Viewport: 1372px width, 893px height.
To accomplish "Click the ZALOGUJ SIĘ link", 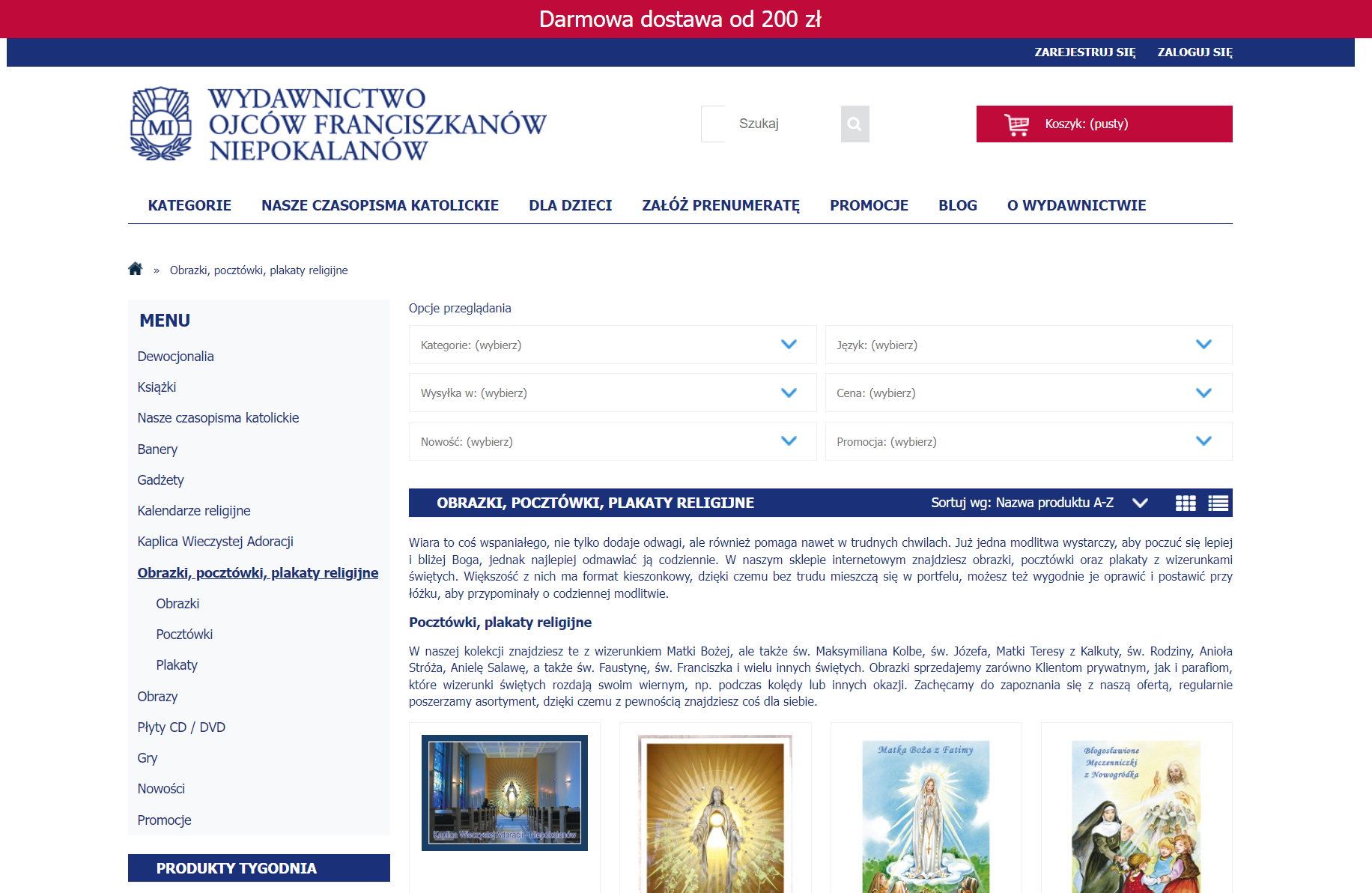I will [1194, 52].
